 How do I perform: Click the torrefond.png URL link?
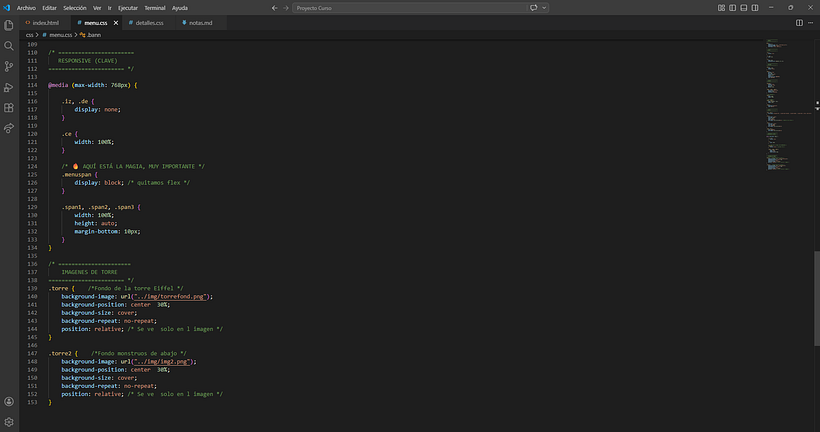[169, 297]
